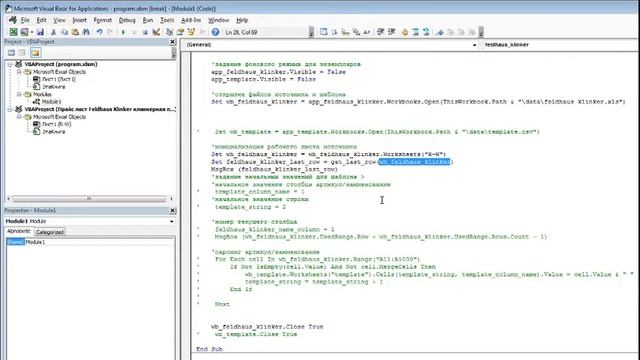Open the Format menu
Viewport: 640px width, 360px height.
[x=102, y=20]
